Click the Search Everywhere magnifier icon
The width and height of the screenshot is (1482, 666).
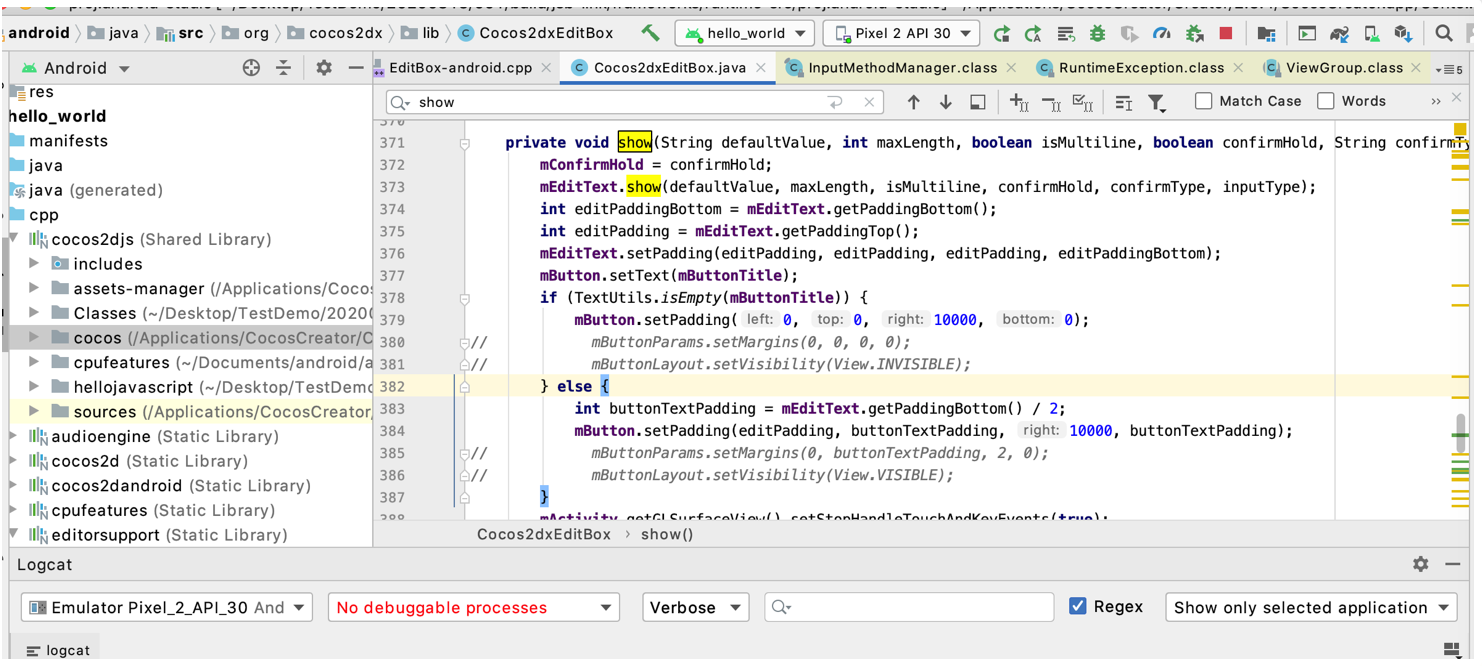click(x=1444, y=33)
